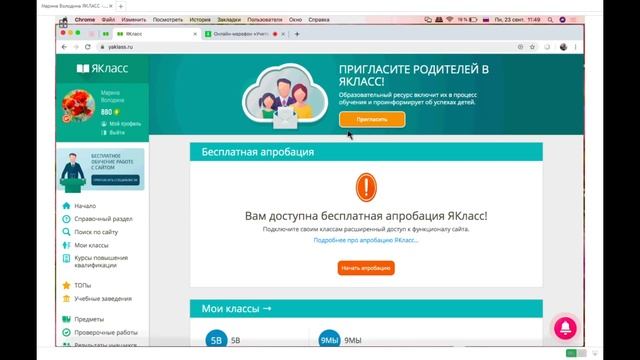Switch to the ЯКласс browser tab
The width and height of the screenshot is (640, 360).
[155, 34]
